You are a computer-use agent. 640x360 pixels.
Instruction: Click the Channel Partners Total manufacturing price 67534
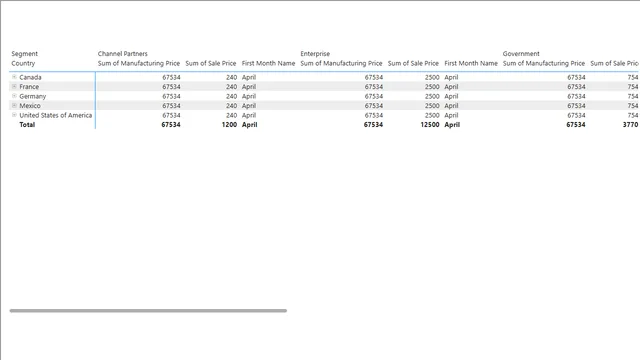pos(171,124)
